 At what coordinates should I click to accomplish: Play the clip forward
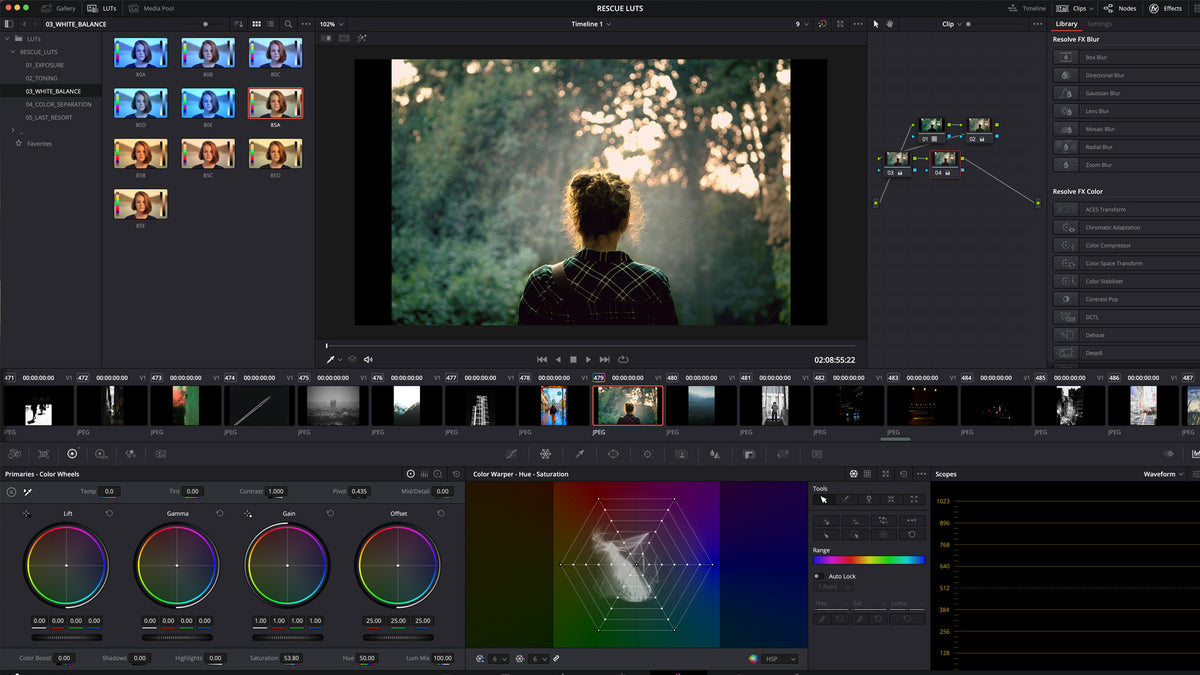coord(588,359)
